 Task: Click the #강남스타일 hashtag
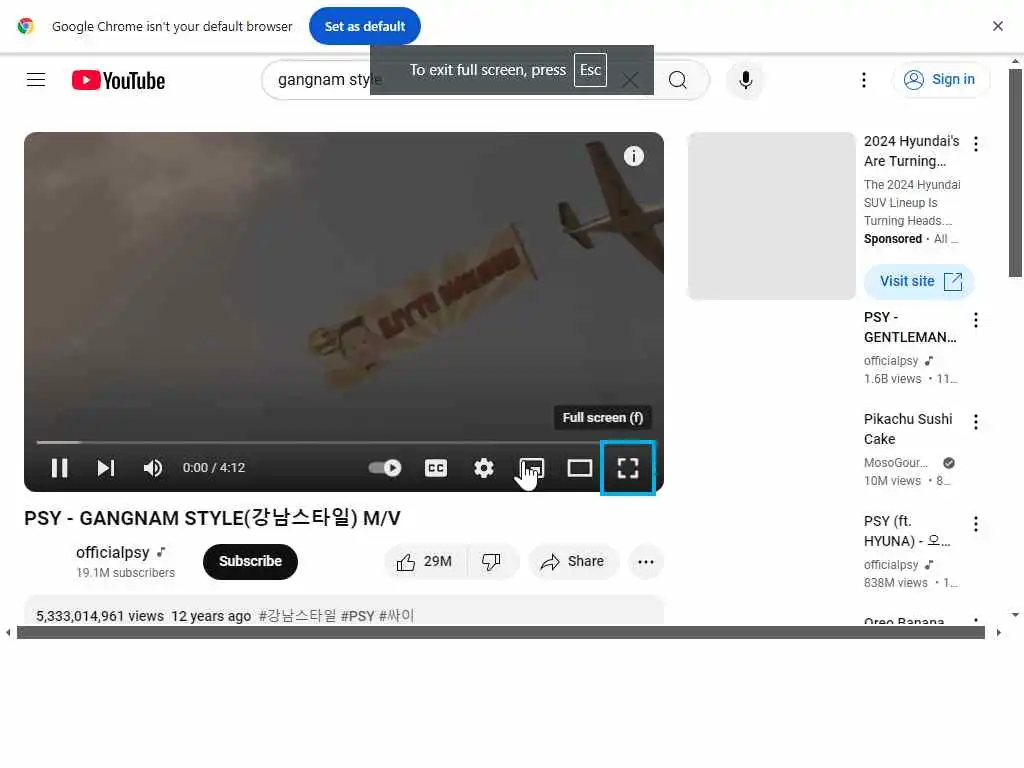point(297,616)
